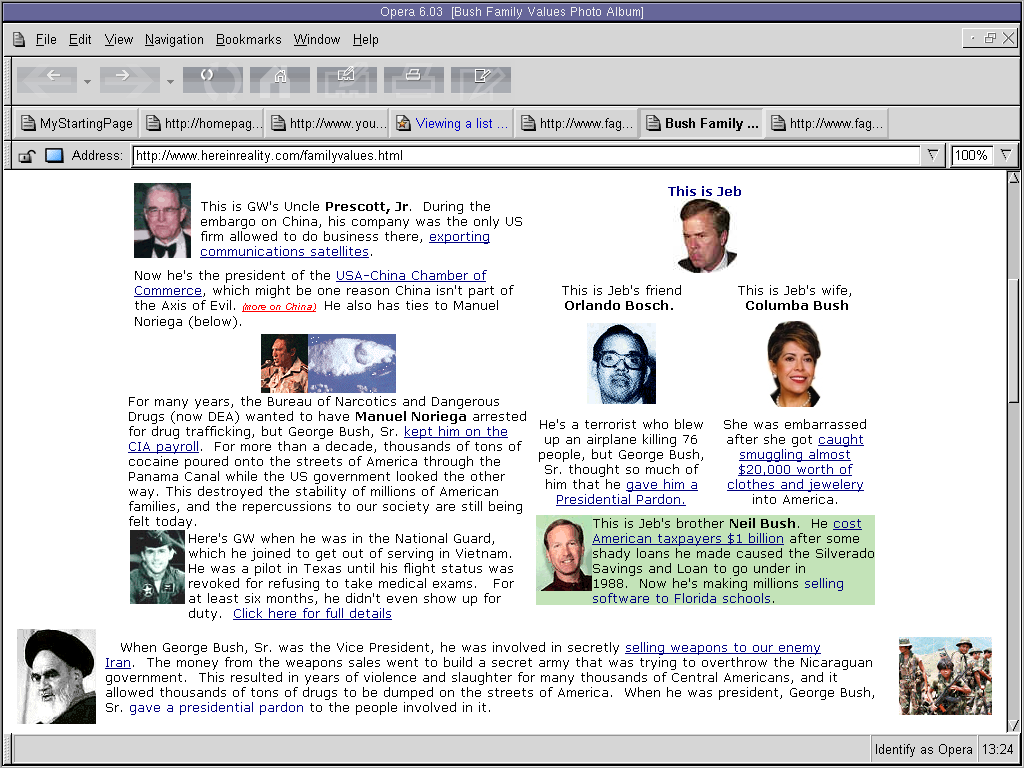This screenshot has width=1024, height=768.
Task: Open the Window menu
Action: pos(317,40)
